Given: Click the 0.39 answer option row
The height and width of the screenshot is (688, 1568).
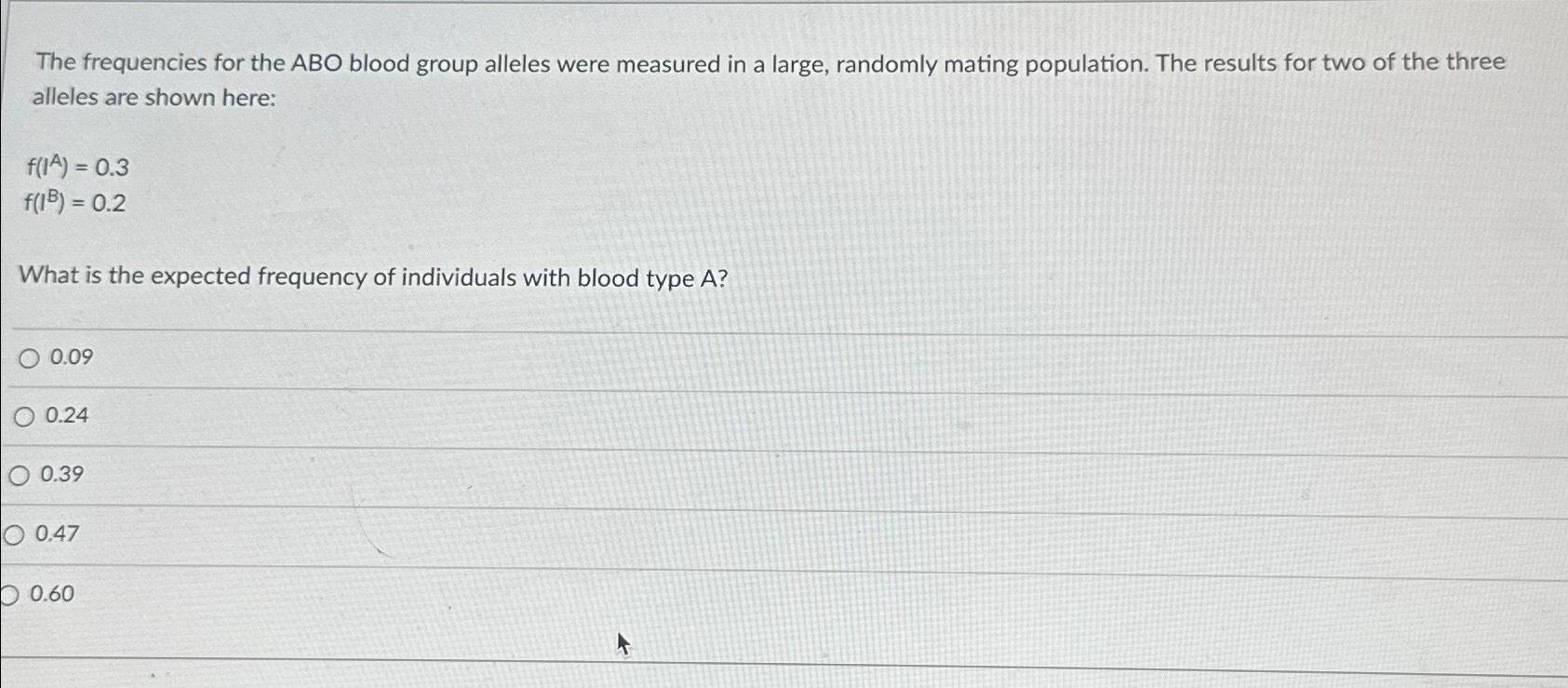Looking at the screenshot, I should click(372, 476).
